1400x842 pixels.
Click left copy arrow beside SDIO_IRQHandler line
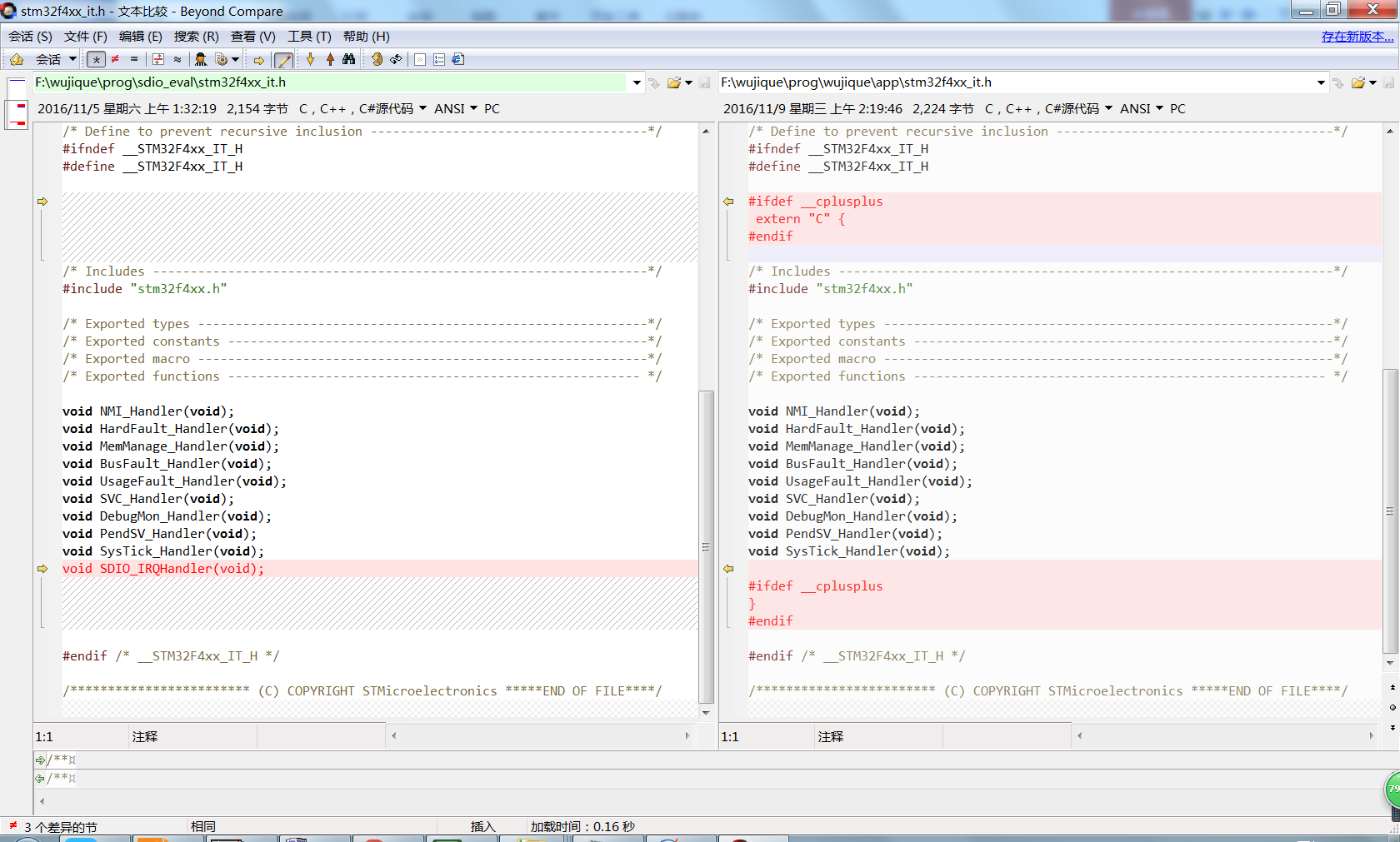42,569
